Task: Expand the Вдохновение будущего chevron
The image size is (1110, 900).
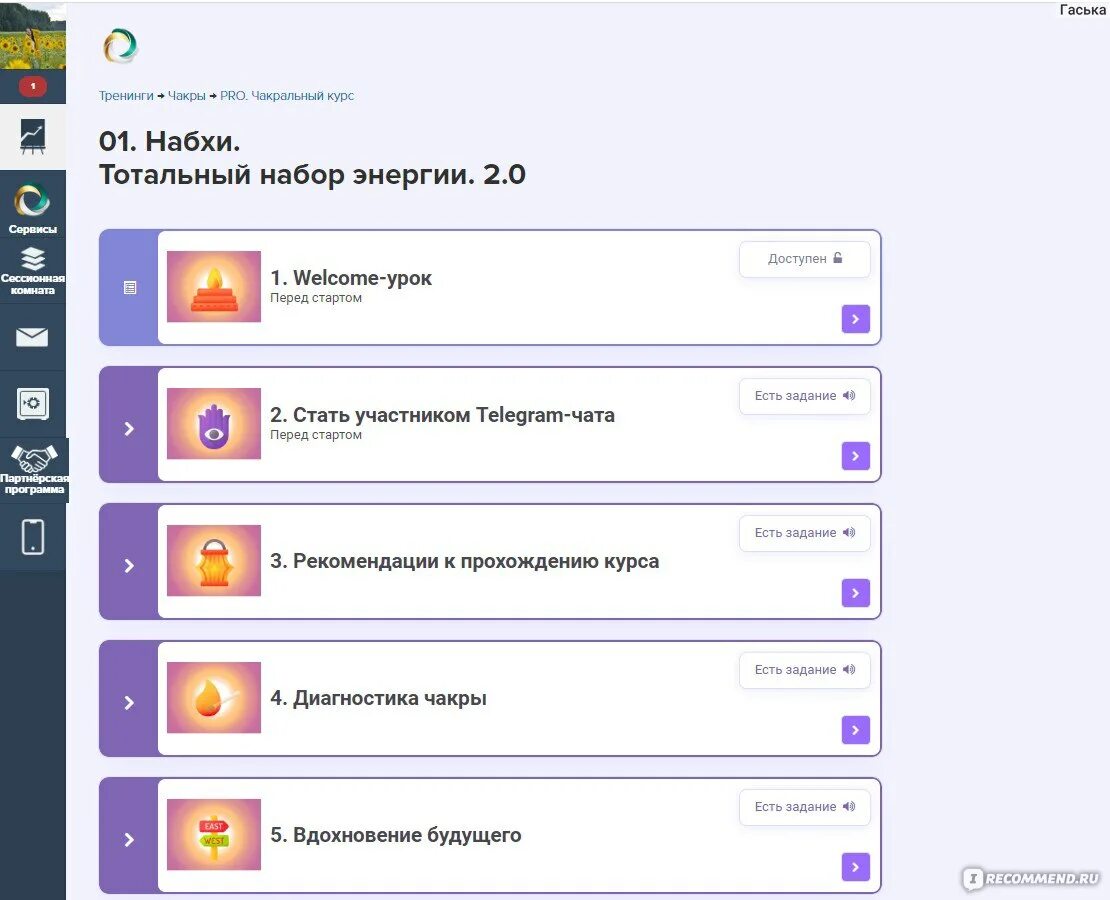Action: click(129, 840)
